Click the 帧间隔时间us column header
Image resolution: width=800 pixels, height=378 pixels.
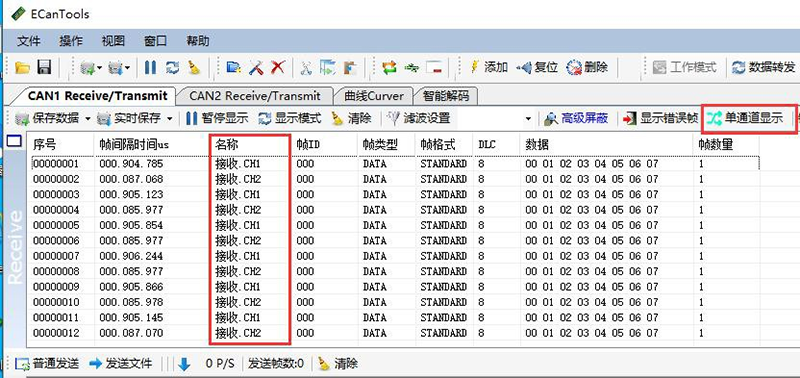(152, 145)
